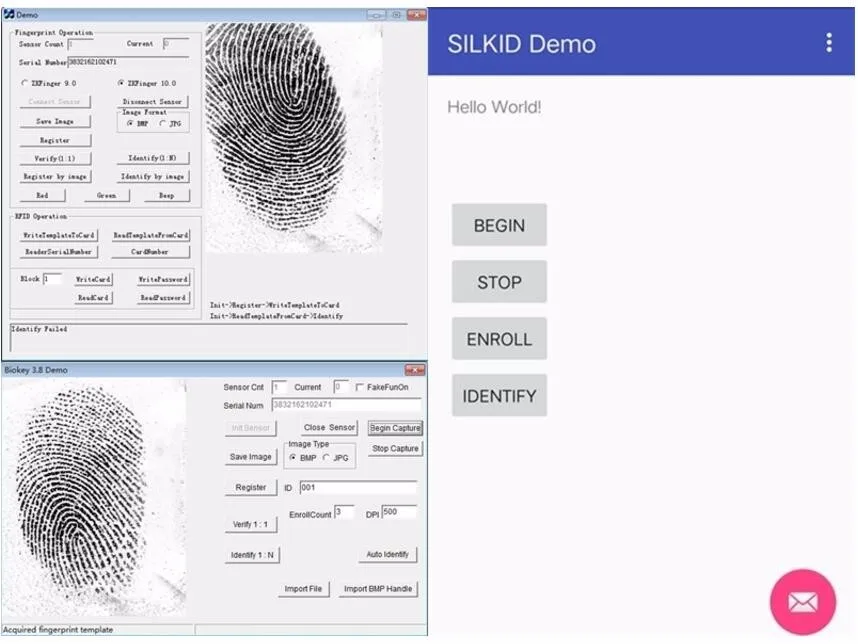Click the ID field showing 001
Viewport: 858px width, 644px height.
[358, 488]
